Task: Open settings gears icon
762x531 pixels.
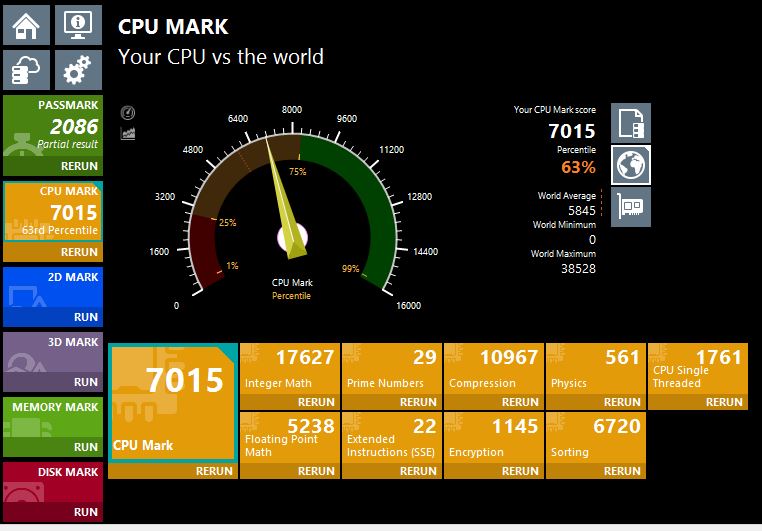Action: point(78,70)
